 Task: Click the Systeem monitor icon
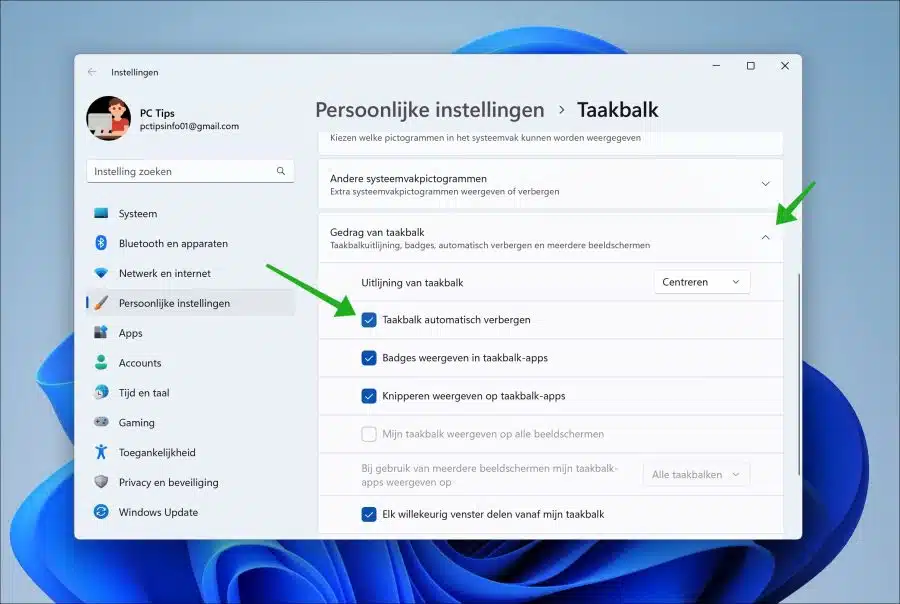pos(101,213)
